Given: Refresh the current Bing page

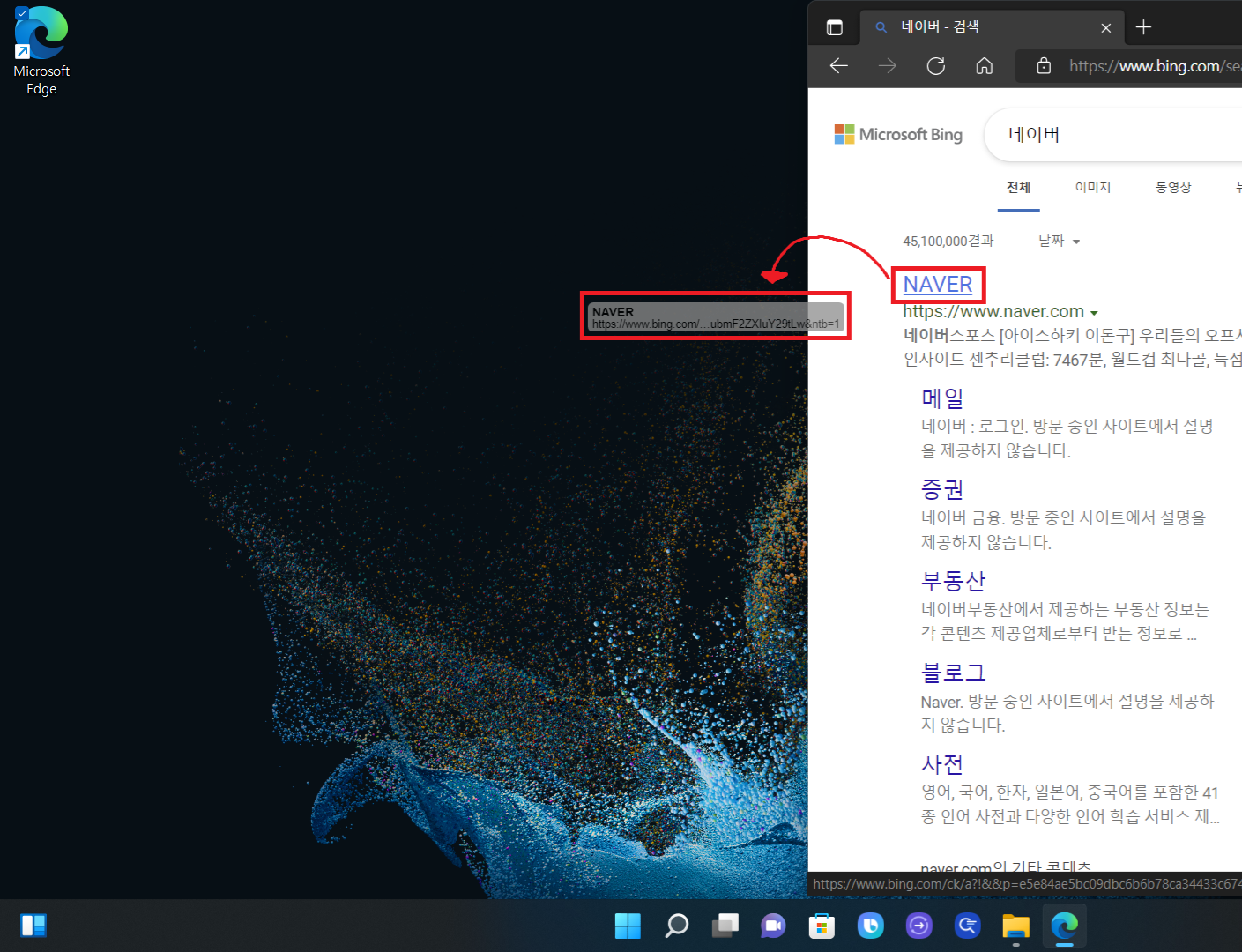Looking at the screenshot, I should 936,65.
